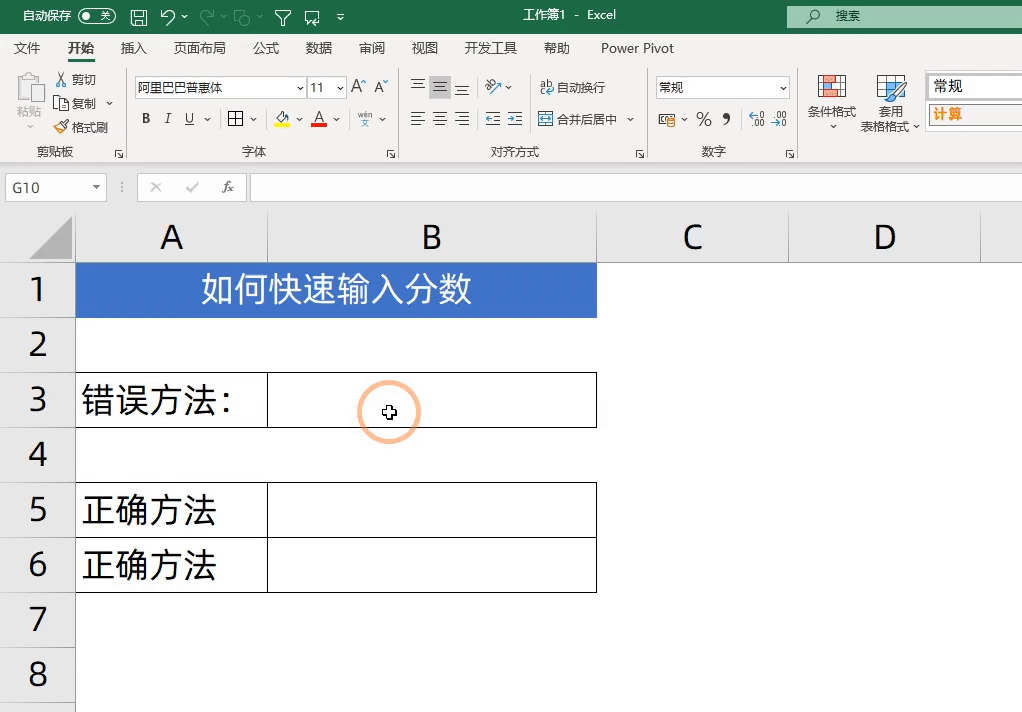Switch to the Insert (插入) tab

133,48
